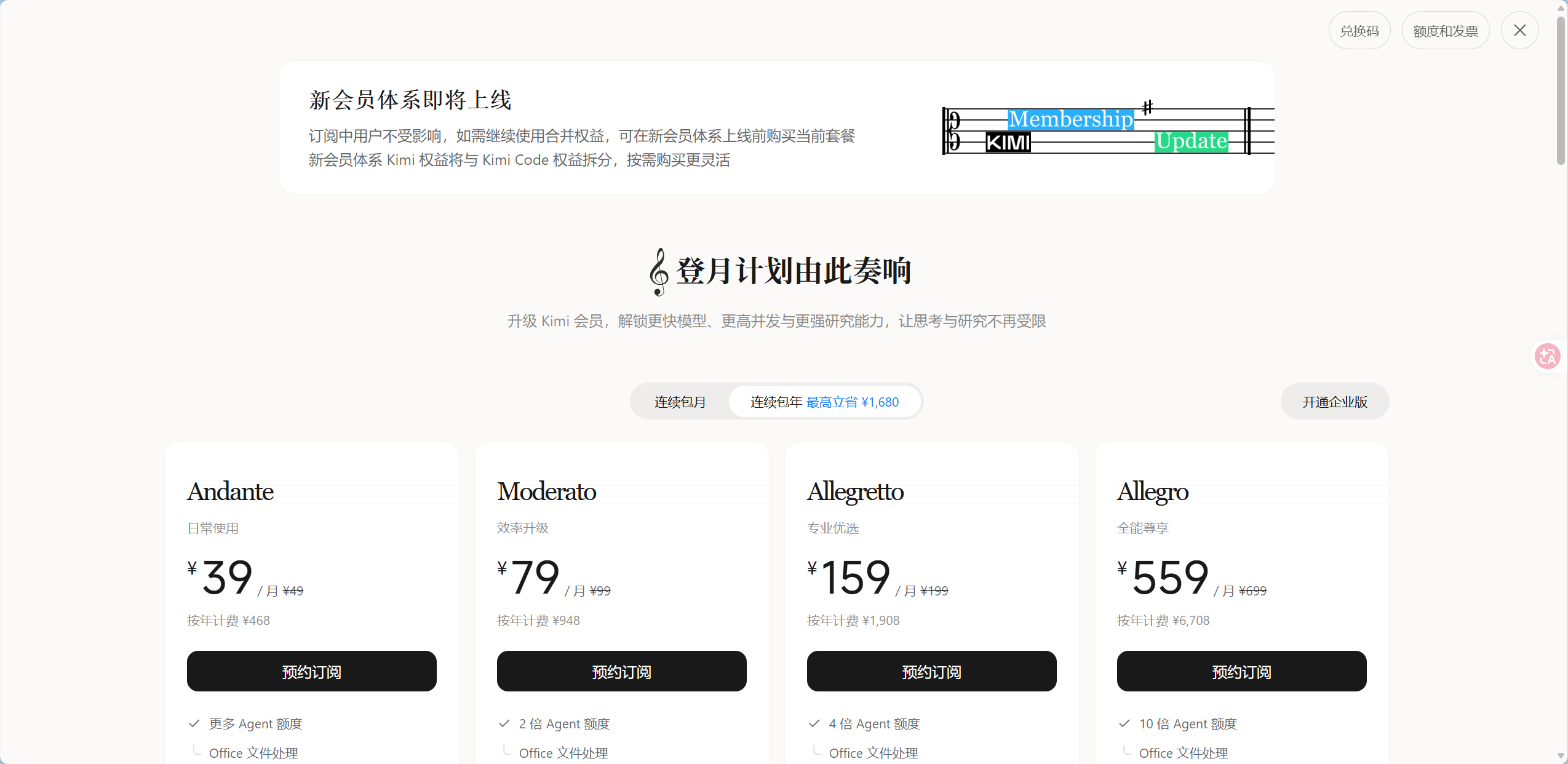Click the pink translate floating icon
1568x764 pixels.
(1547, 356)
